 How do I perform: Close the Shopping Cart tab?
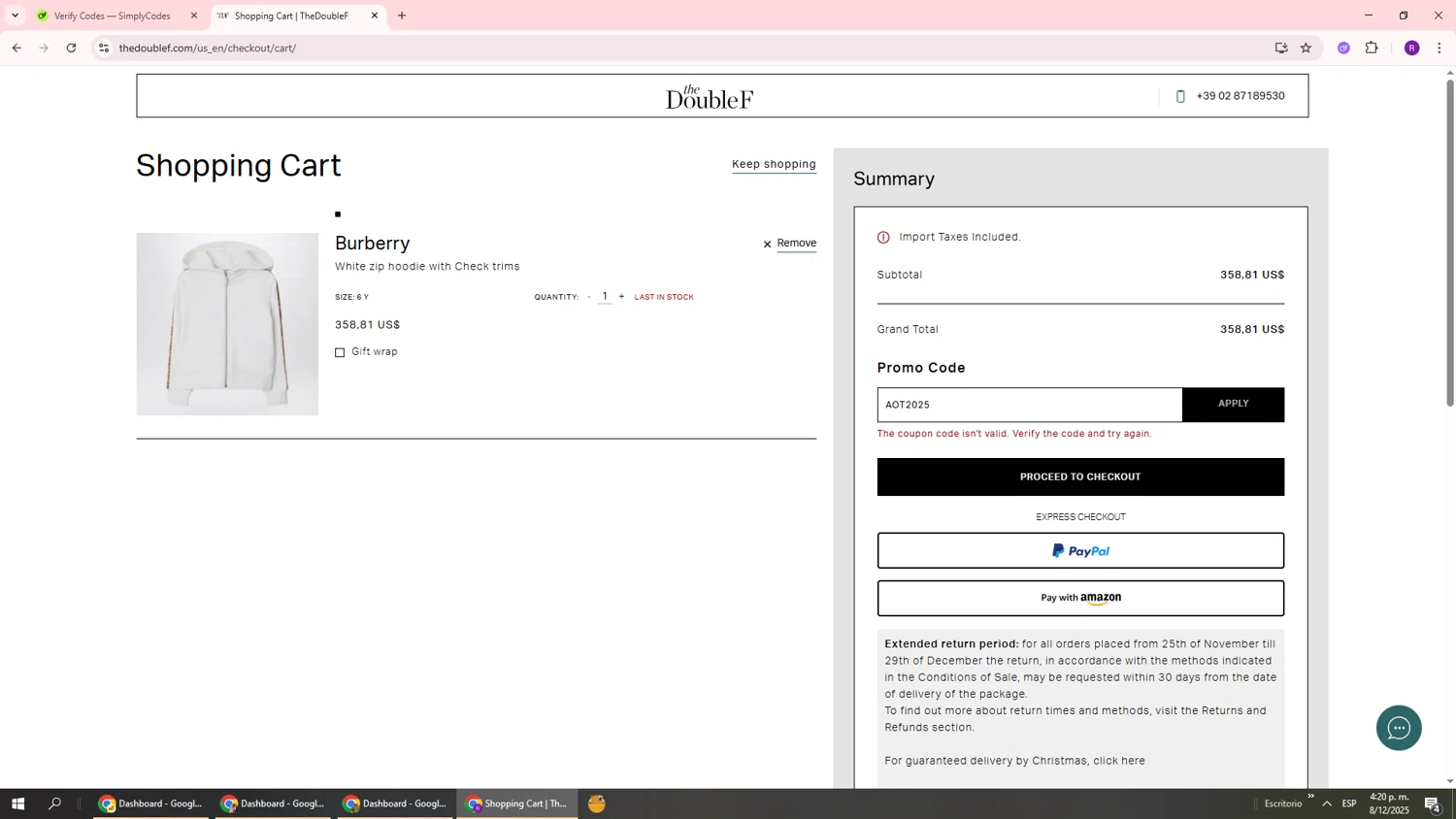coord(375,16)
